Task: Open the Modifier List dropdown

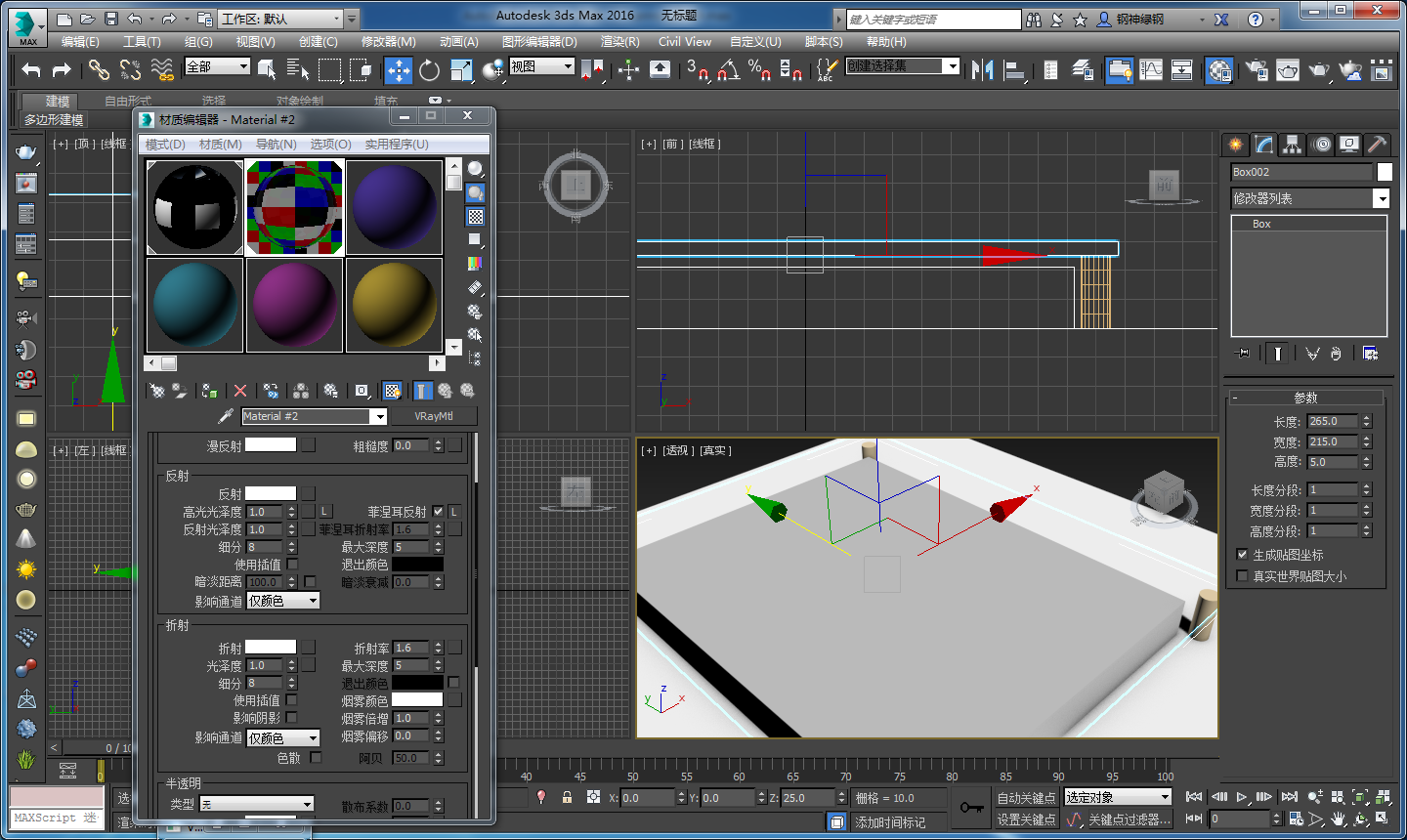Action: pos(1309,198)
